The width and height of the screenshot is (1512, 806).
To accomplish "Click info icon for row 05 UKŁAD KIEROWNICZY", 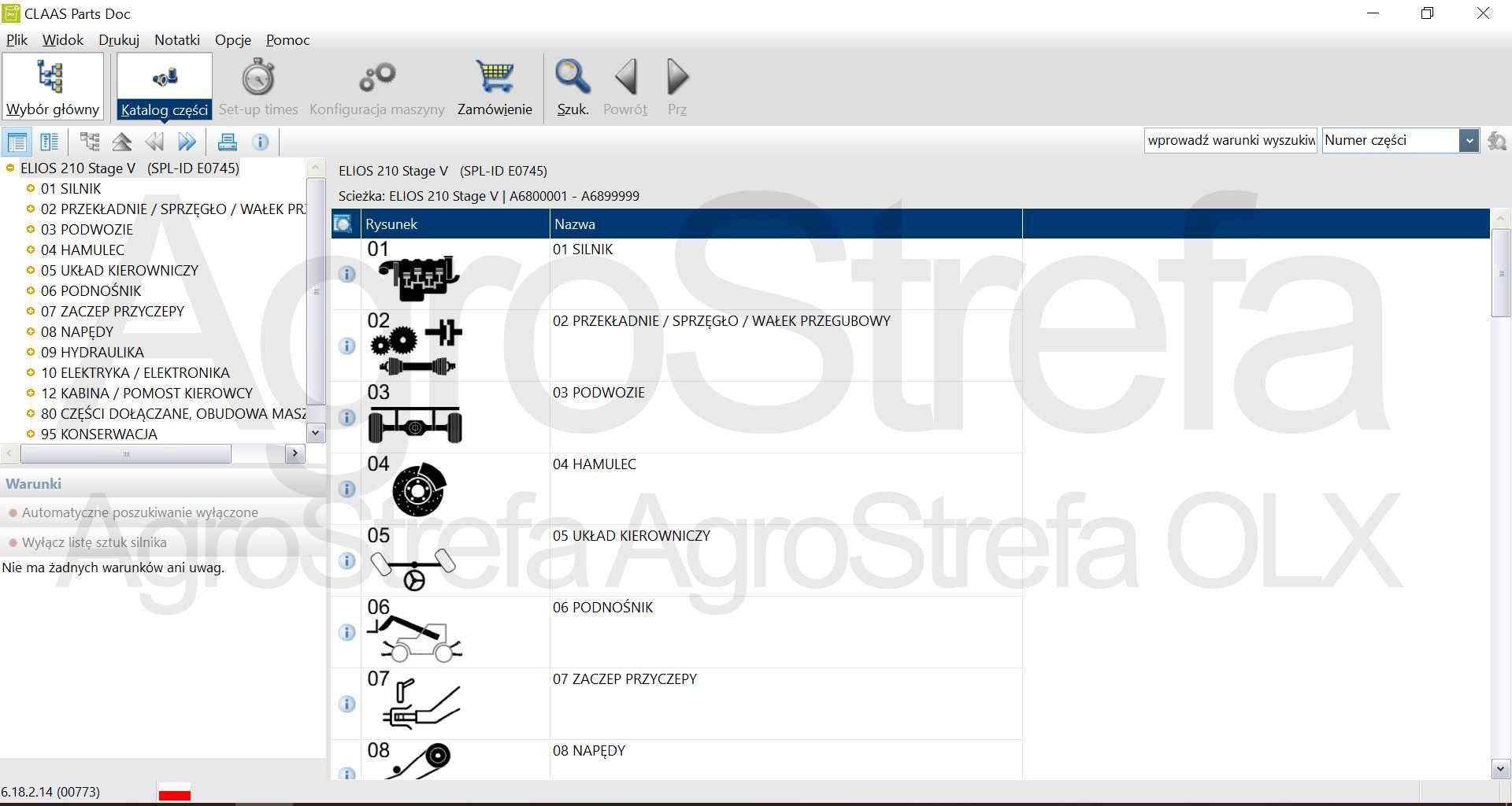I will coord(347,560).
